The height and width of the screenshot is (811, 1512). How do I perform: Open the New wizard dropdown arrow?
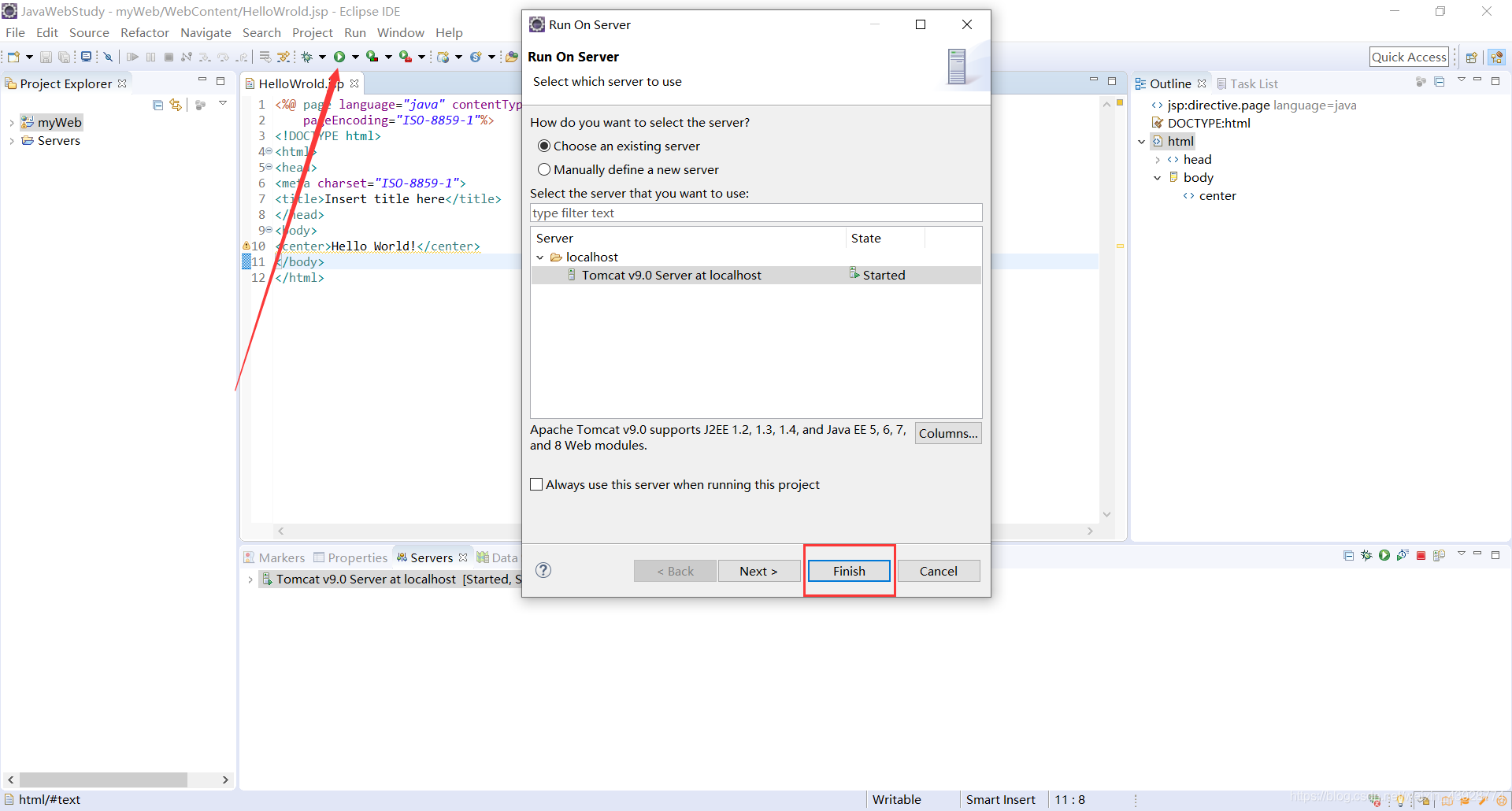point(29,57)
